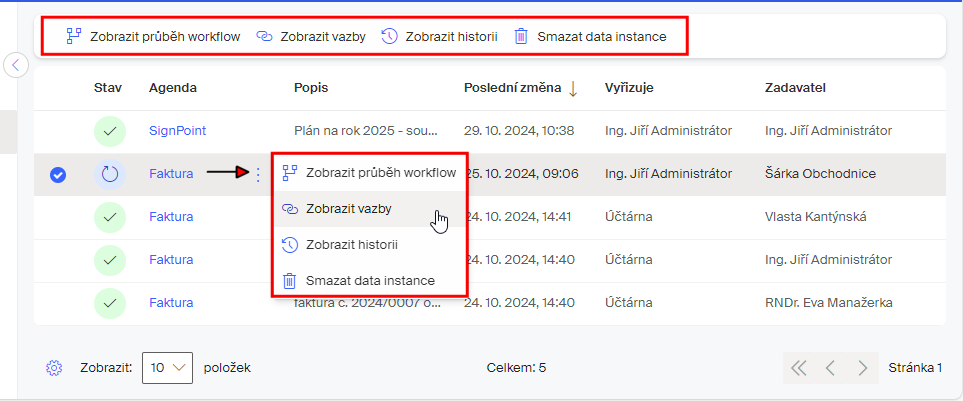Toggle the sort arrow next to Poslední změna
This screenshot has height=401, width=963.
[x=573, y=88]
